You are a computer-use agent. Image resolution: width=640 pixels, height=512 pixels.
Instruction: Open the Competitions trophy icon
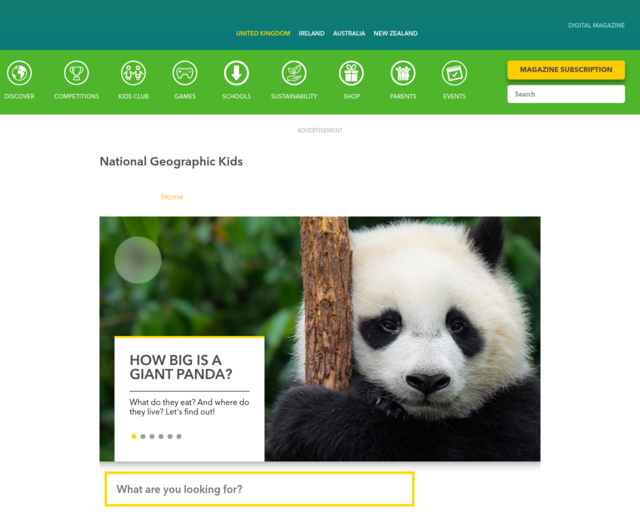(x=76, y=73)
